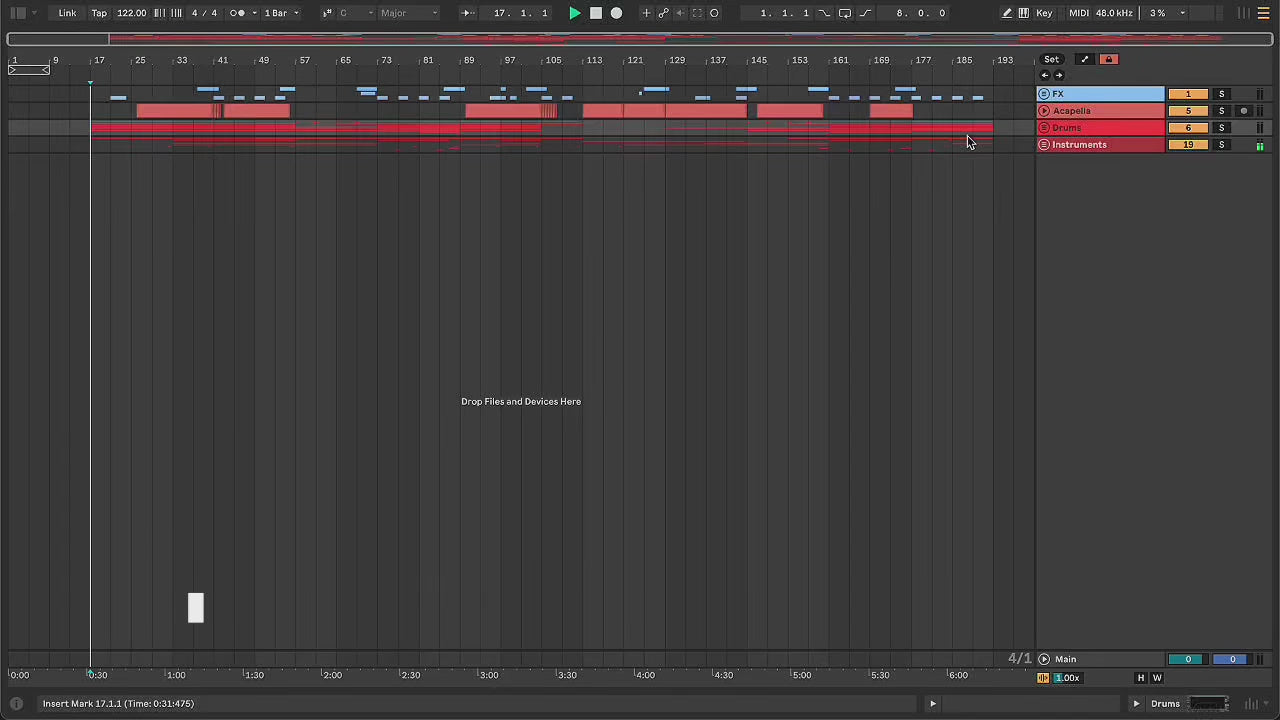Arm the Acapella track for recording
The image size is (1280, 720).
pyautogui.click(x=1243, y=111)
